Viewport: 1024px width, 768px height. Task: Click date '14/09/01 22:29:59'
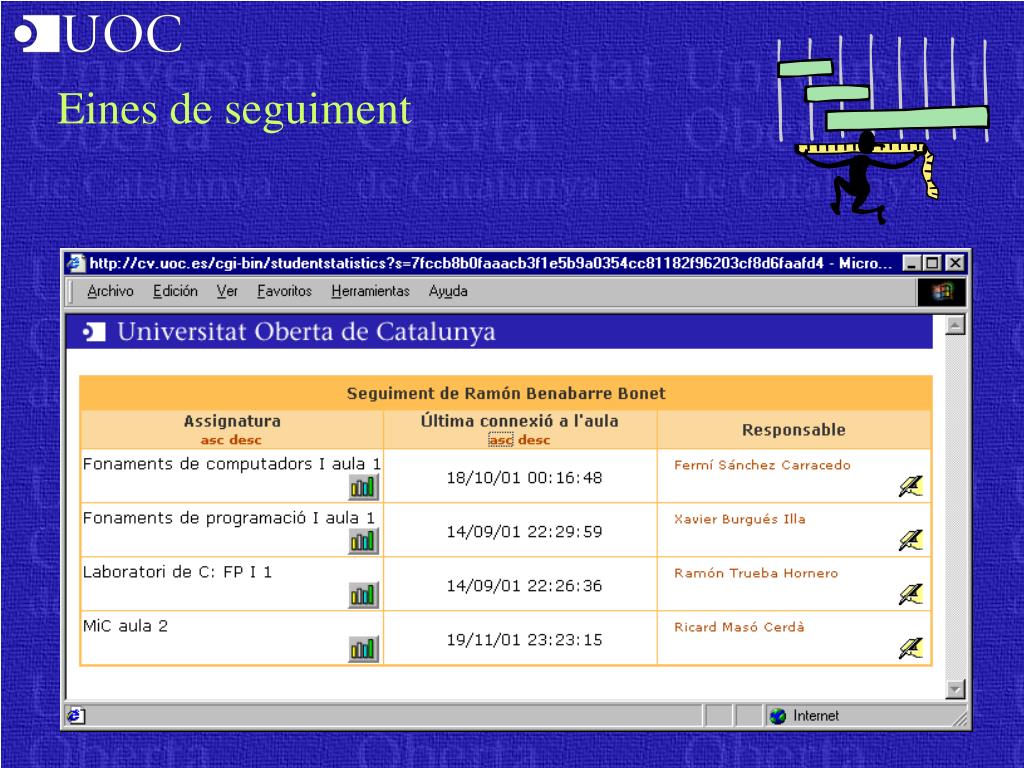point(524,532)
